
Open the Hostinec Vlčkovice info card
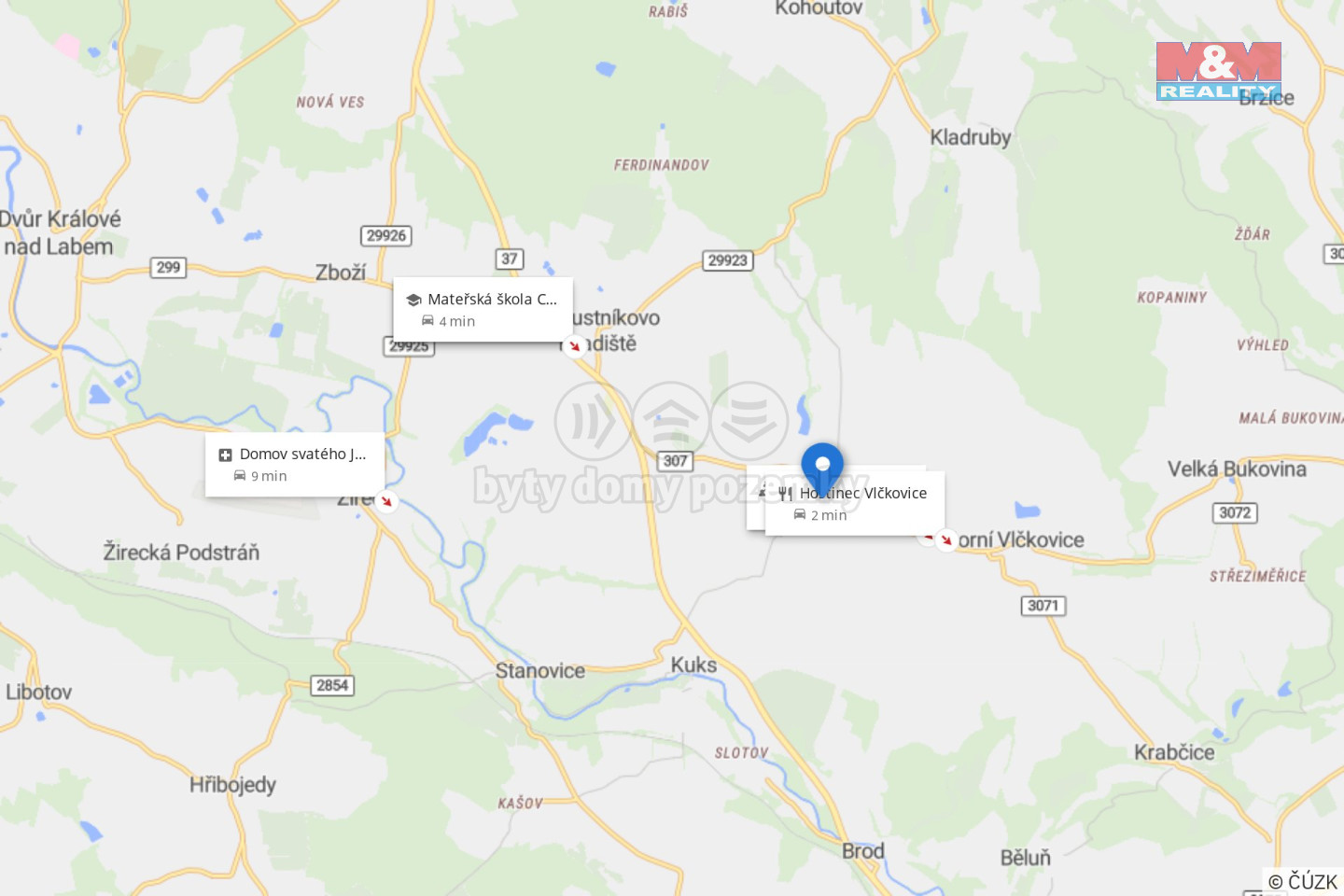coord(855,503)
